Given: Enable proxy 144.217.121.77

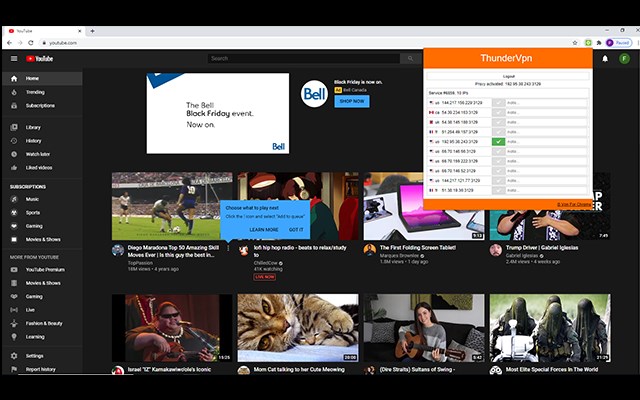Looking at the screenshot, I should pos(498,180).
